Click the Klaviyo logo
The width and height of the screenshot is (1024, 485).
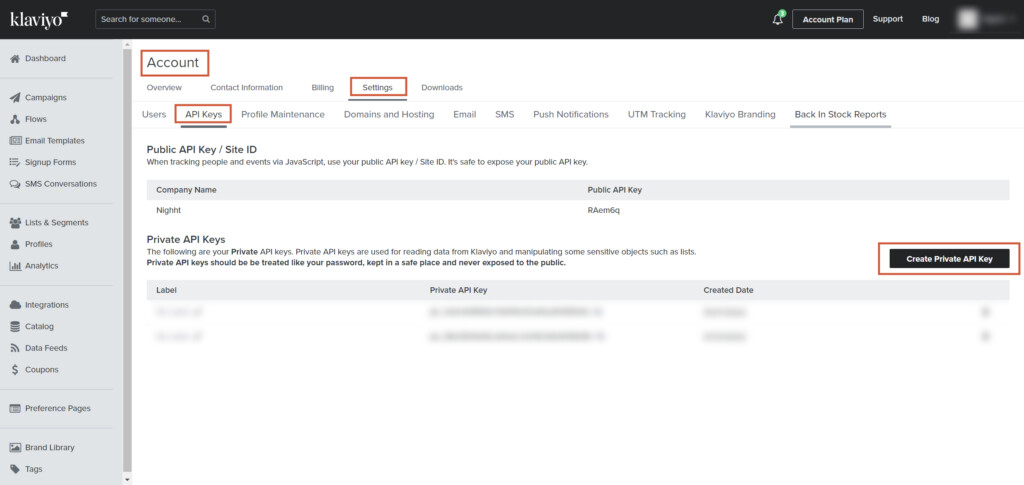click(x=39, y=19)
